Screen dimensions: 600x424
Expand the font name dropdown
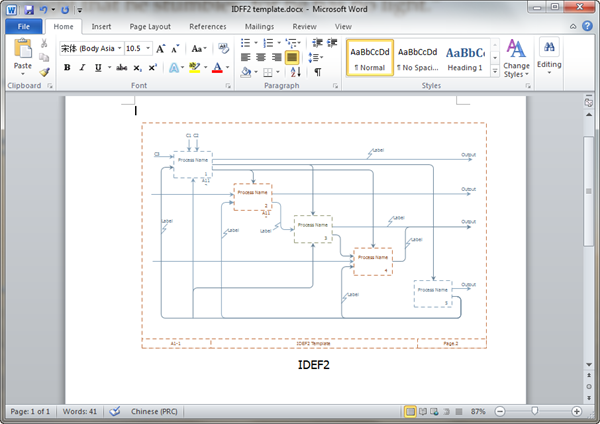click(119, 48)
